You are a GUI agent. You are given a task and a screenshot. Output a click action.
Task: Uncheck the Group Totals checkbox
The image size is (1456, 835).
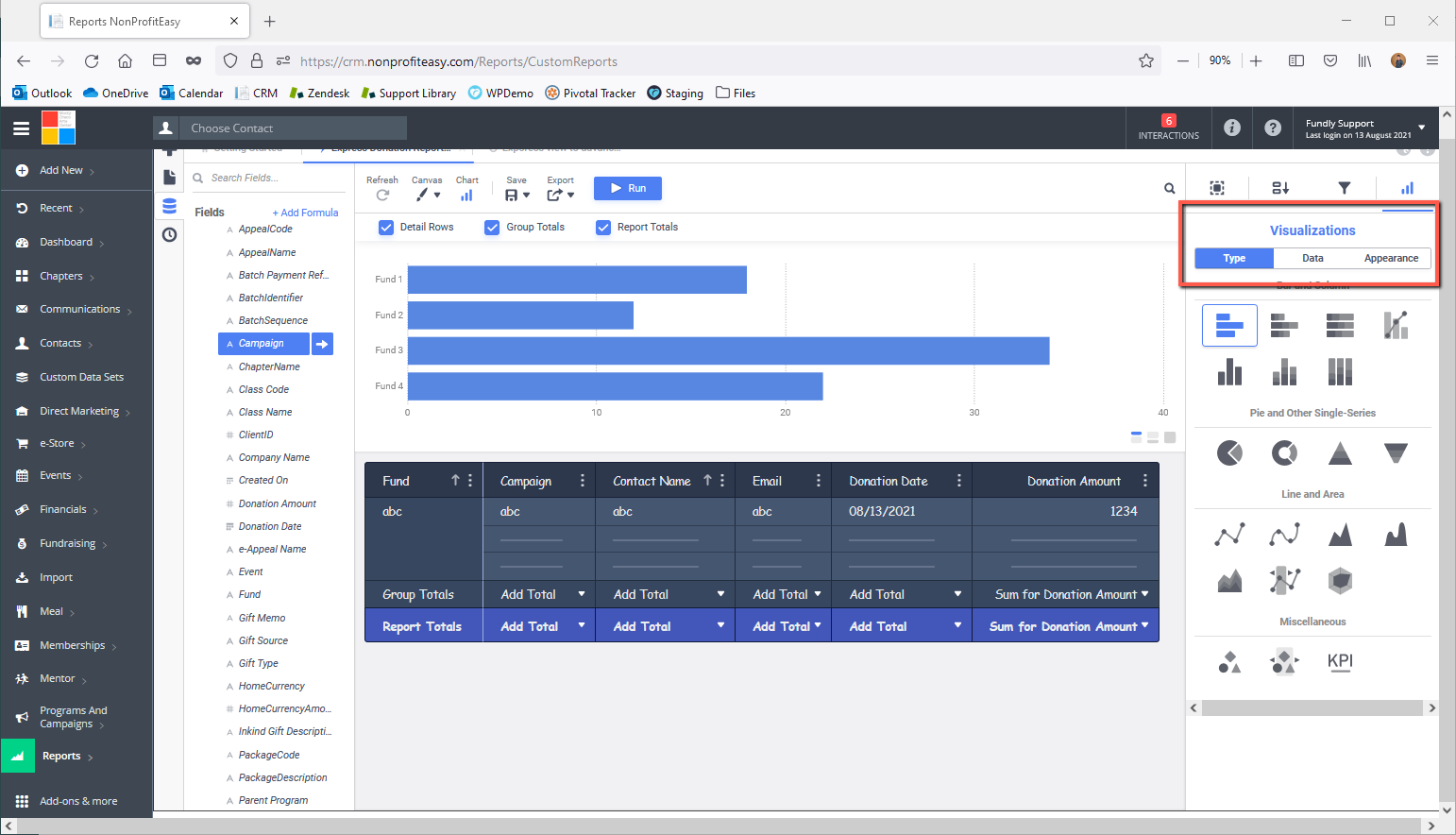tap(492, 227)
